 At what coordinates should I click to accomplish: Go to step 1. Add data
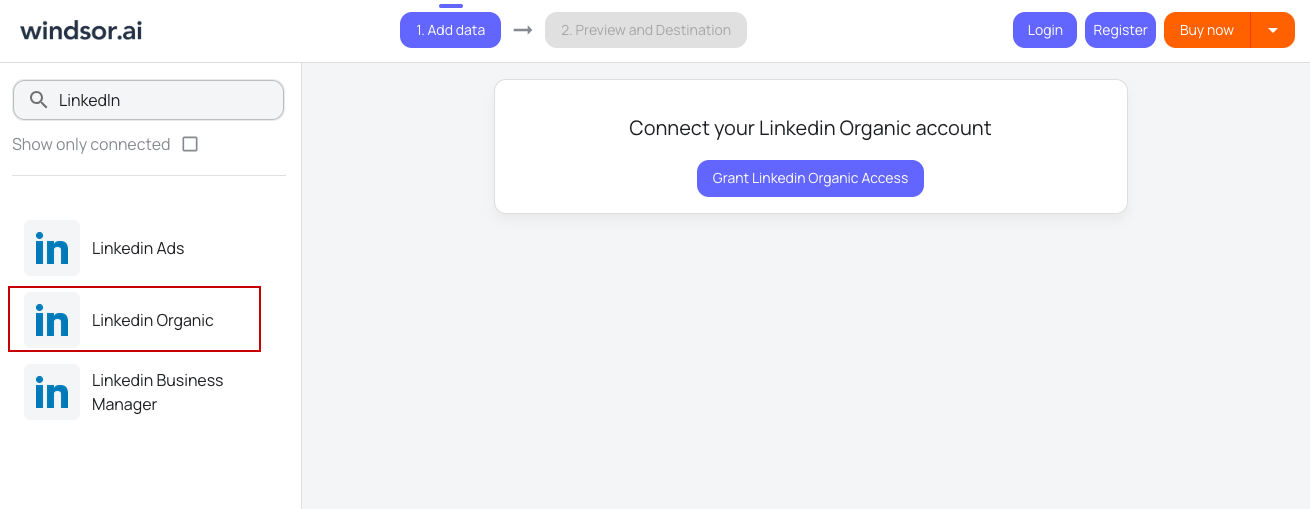click(450, 30)
